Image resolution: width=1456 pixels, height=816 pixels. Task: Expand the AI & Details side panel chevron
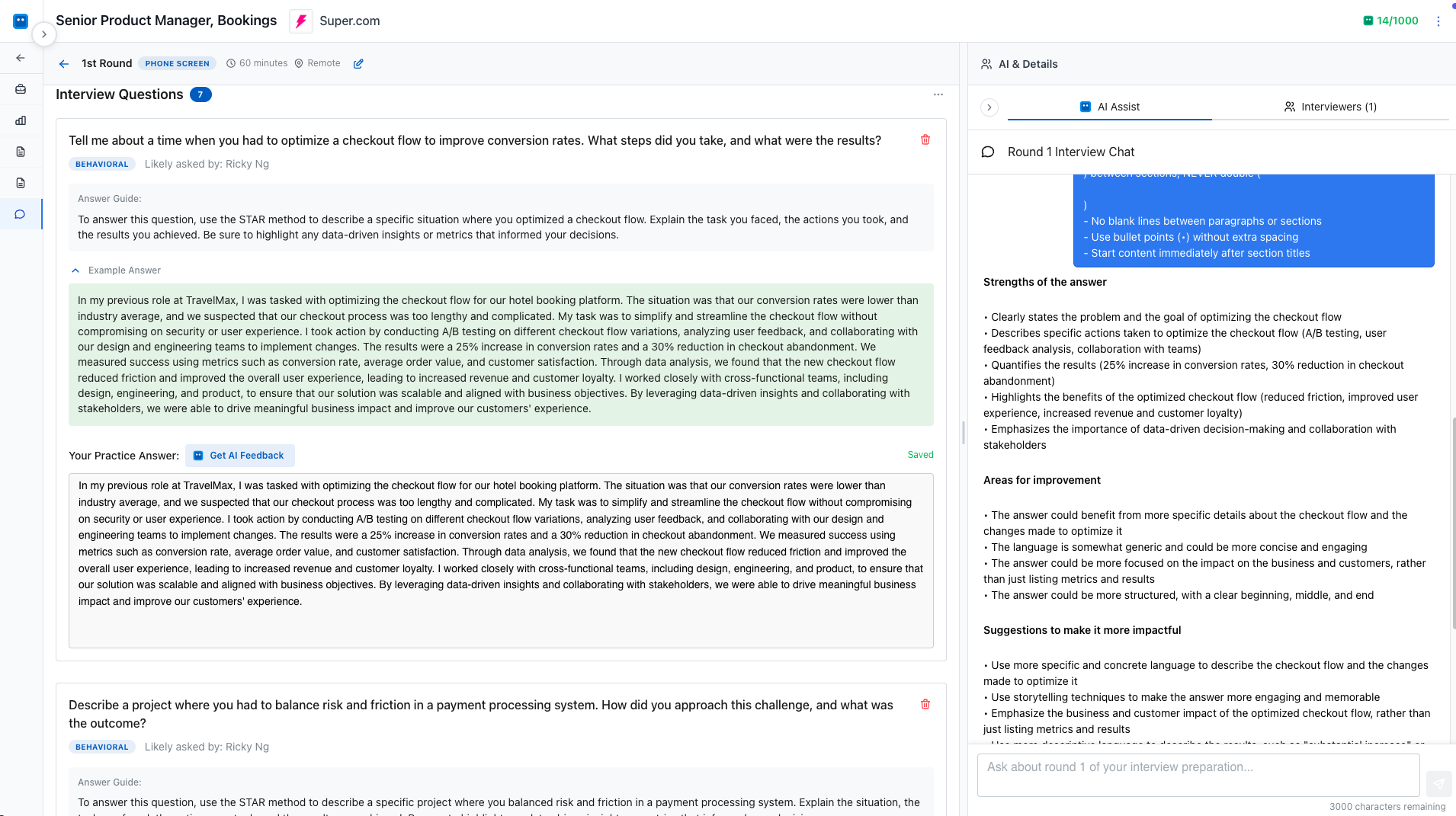(x=989, y=107)
